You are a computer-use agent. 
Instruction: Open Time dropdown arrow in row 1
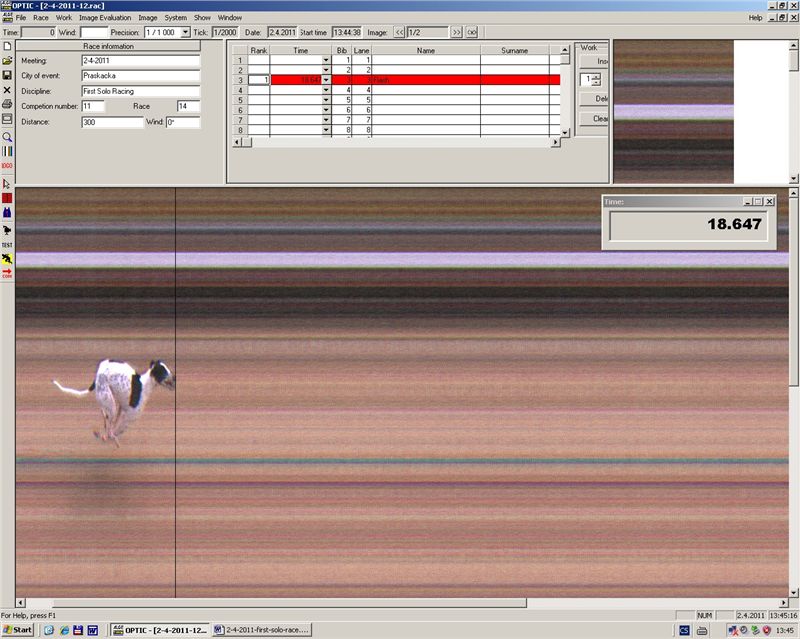(x=326, y=60)
